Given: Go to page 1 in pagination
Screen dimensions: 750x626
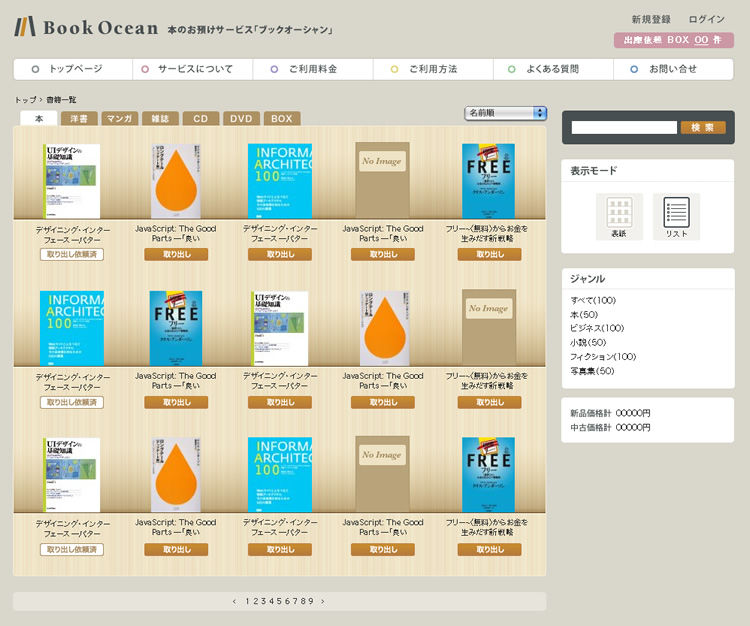Looking at the screenshot, I should point(248,601).
